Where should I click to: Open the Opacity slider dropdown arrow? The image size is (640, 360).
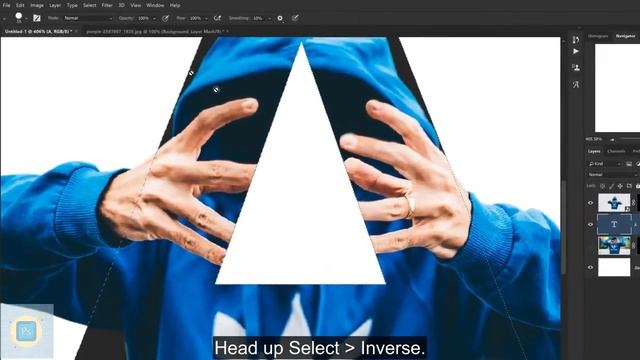tap(154, 18)
